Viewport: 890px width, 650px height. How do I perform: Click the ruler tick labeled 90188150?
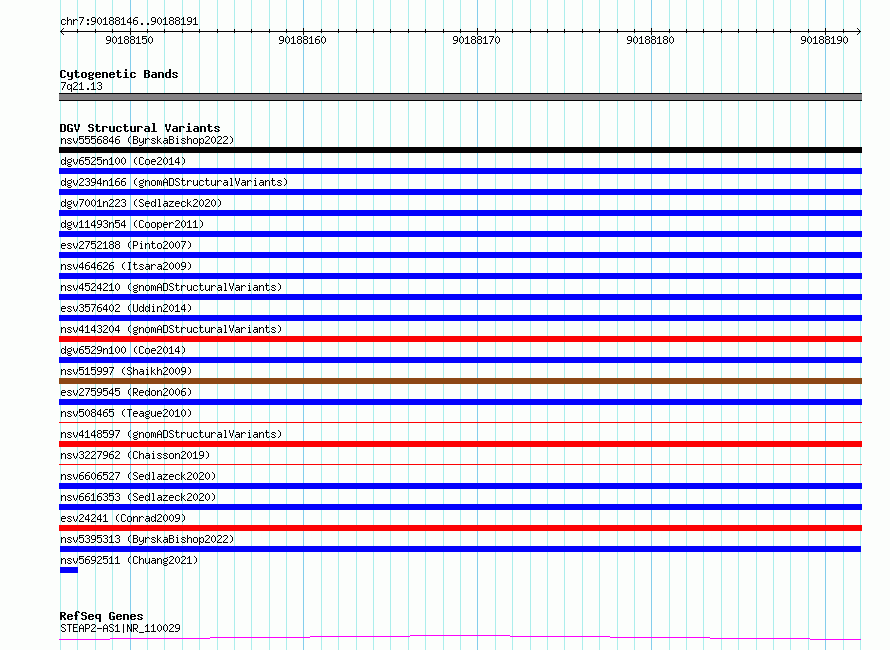(x=129, y=40)
